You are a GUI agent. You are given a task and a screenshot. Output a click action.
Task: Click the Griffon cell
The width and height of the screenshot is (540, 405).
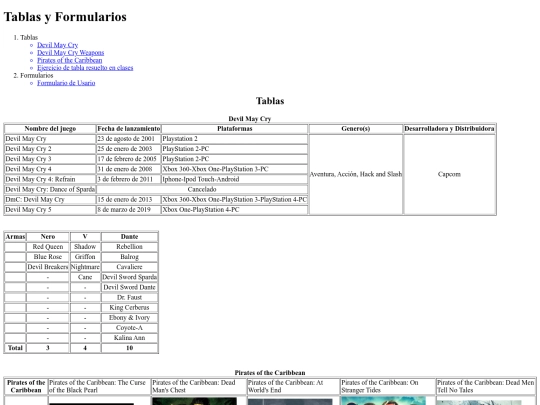click(x=85, y=257)
